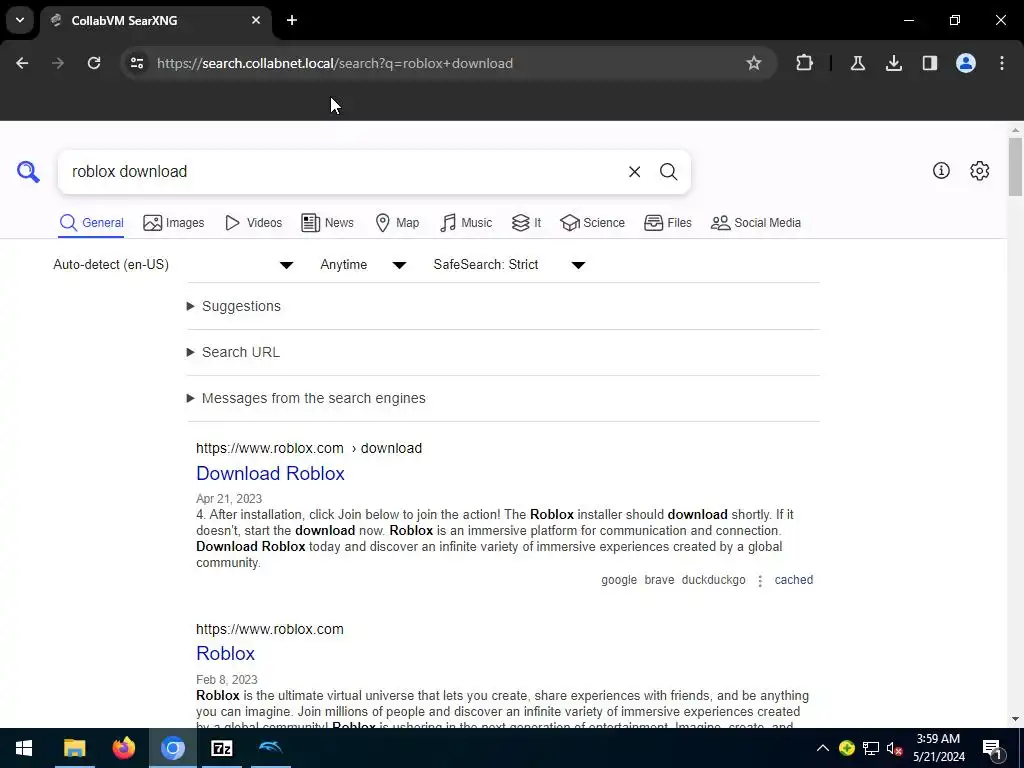Click the second result's https://www.roblox.com URL

click(270, 630)
